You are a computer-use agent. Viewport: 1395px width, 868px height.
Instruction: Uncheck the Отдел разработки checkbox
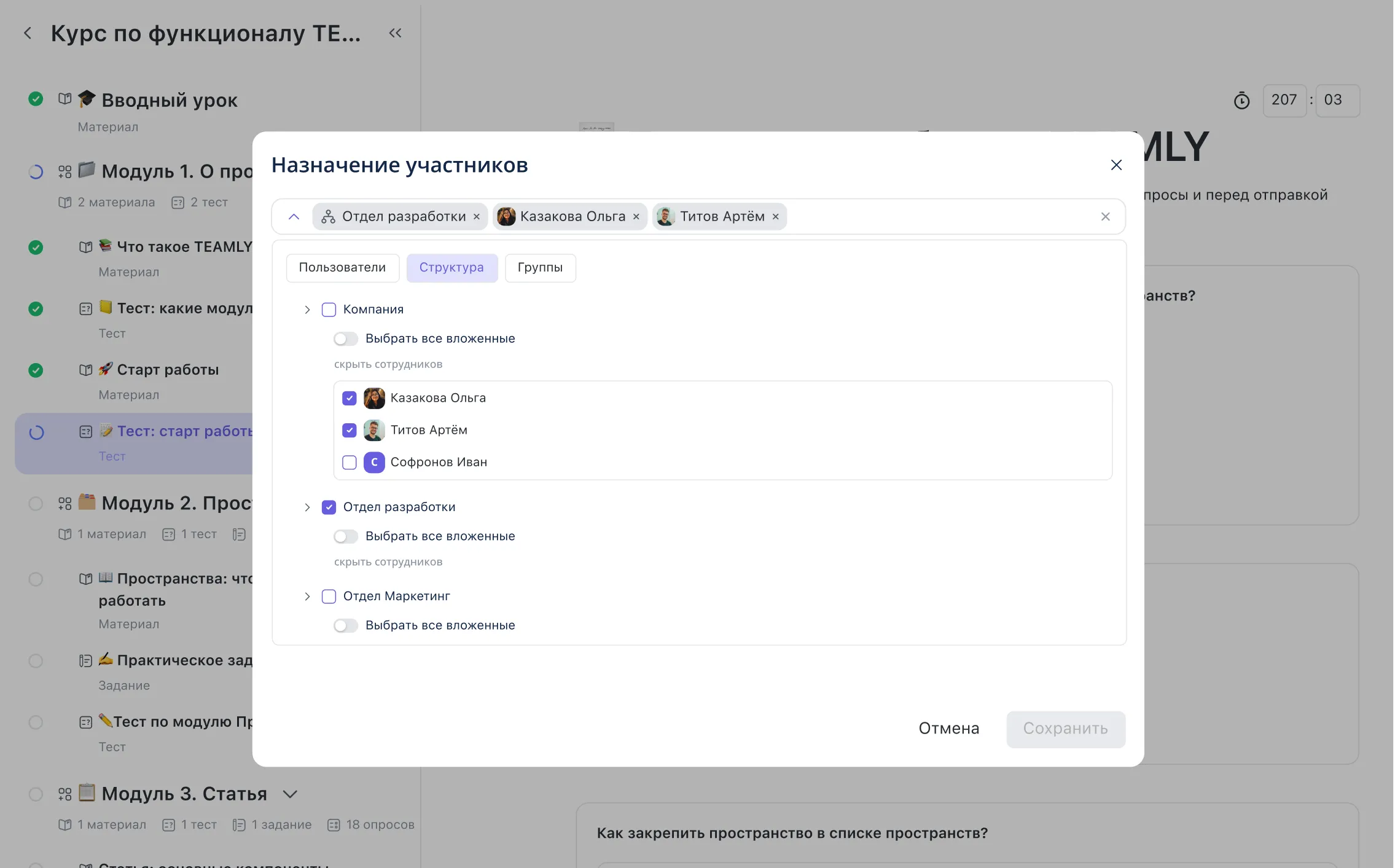pyautogui.click(x=329, y=507)
